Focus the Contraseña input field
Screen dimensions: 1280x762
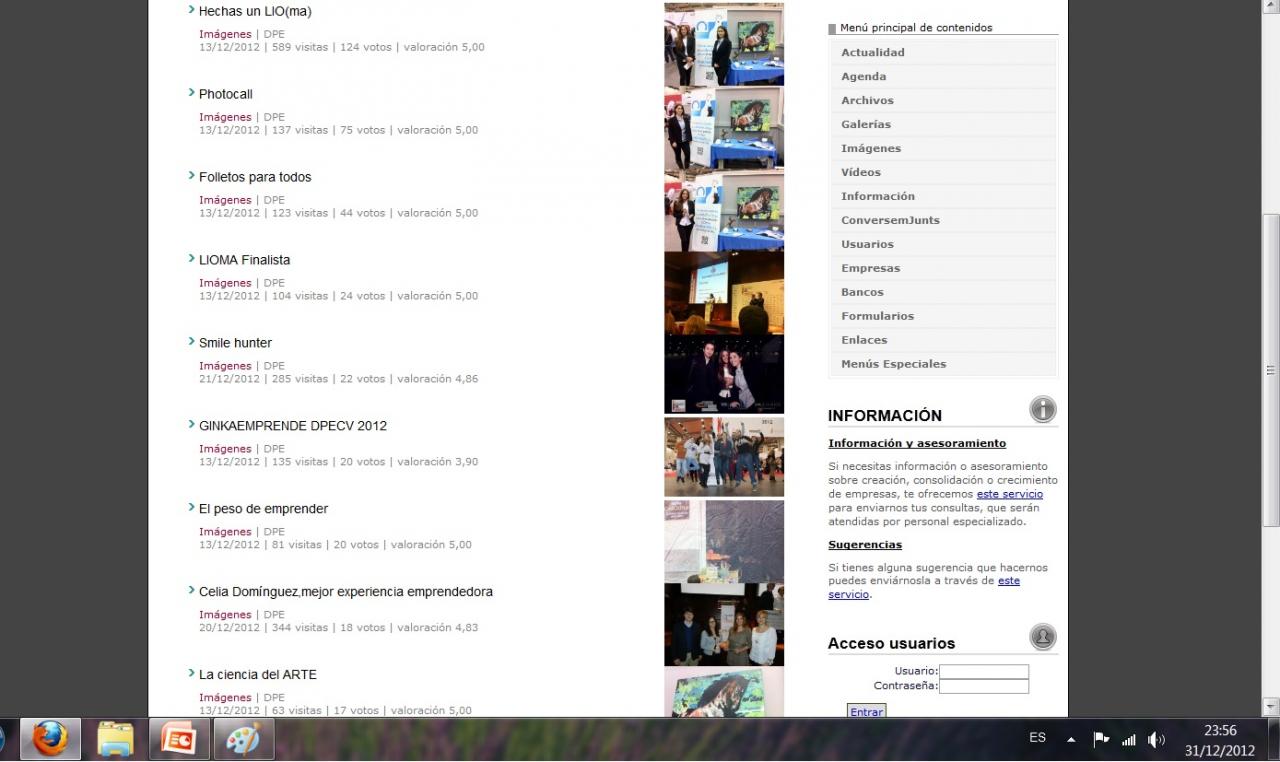point(984,686)
